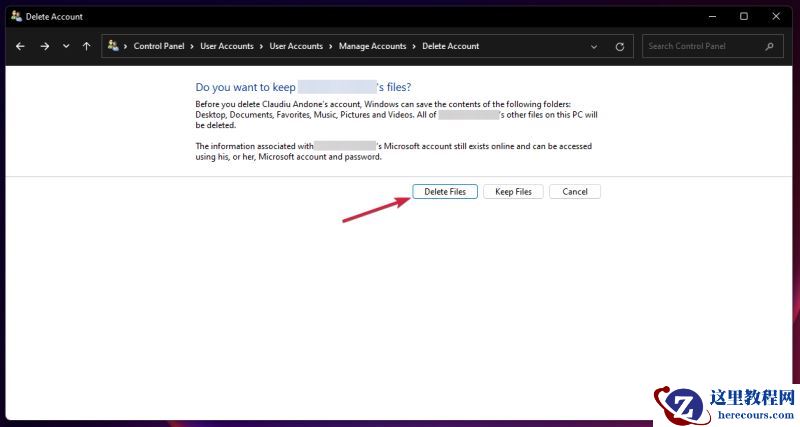Open the Manage Accounts breadcrumb
800x427 pixels.
(x=372, y=46)
